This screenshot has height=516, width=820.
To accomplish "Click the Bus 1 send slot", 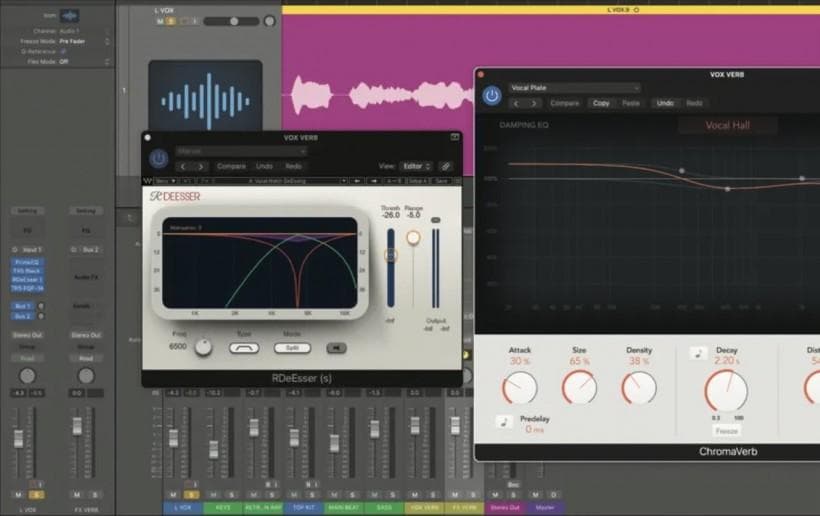I will (x=22, y=306).
